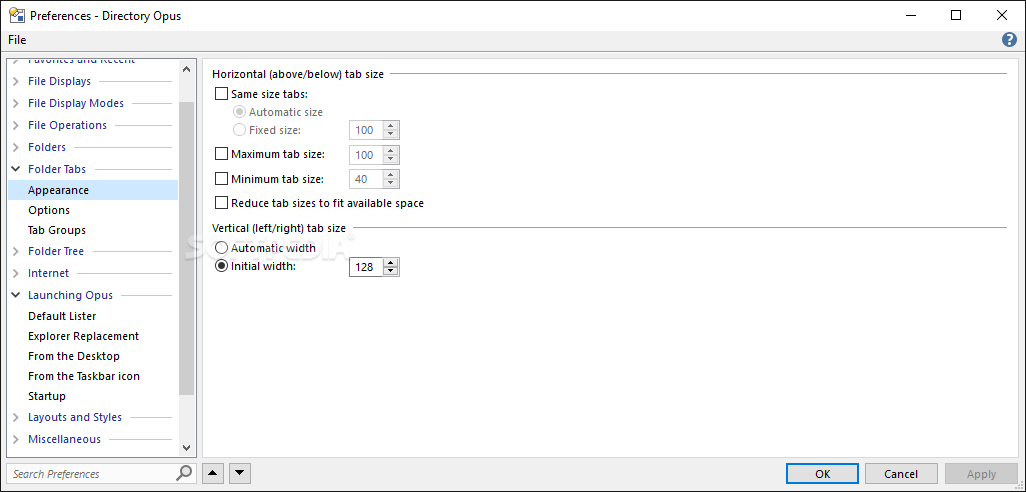
Task: Expand Folders category
Action: coord(16,147)
